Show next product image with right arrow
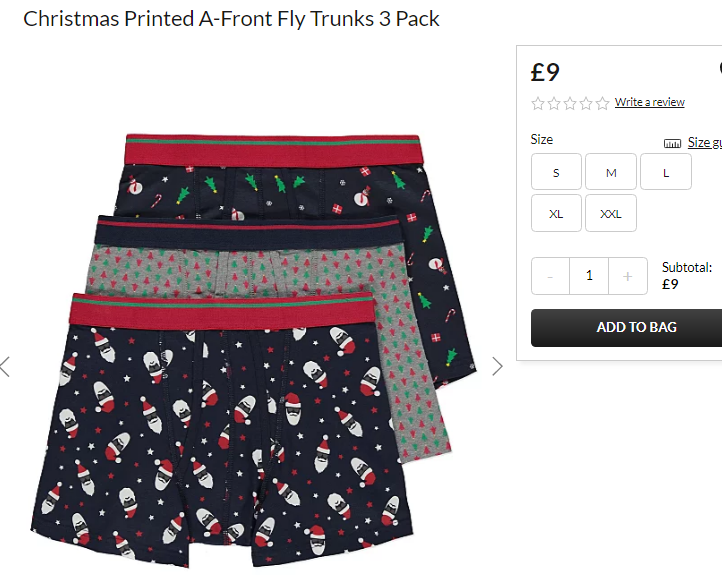 coord(497,366)
